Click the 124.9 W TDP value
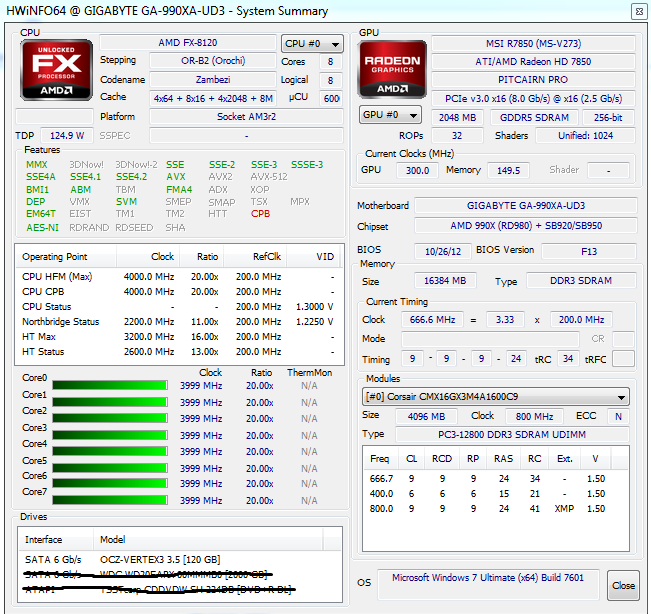 coord(66,136)
